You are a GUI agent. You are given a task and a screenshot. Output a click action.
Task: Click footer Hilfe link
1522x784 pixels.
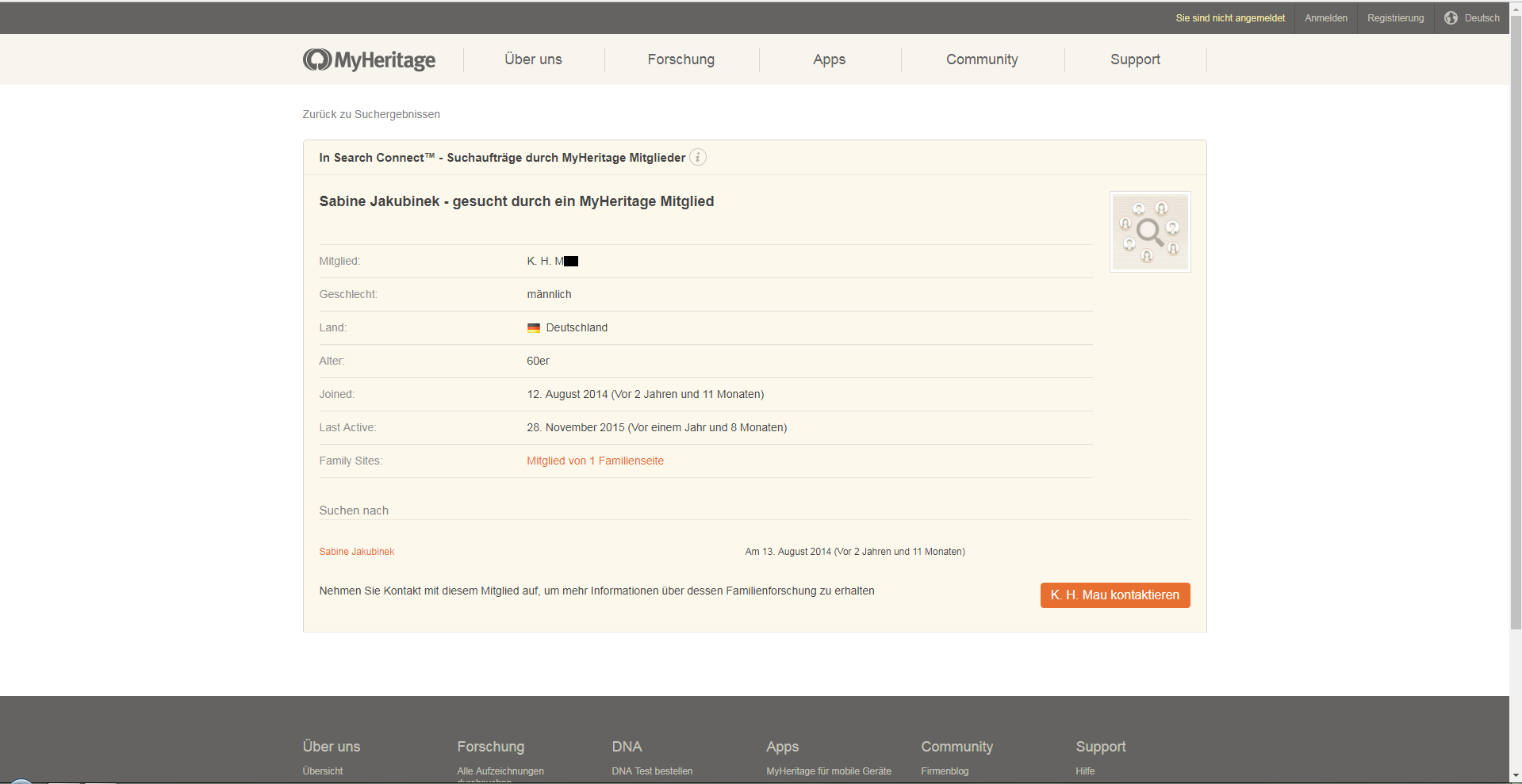tap(1085, 771)
